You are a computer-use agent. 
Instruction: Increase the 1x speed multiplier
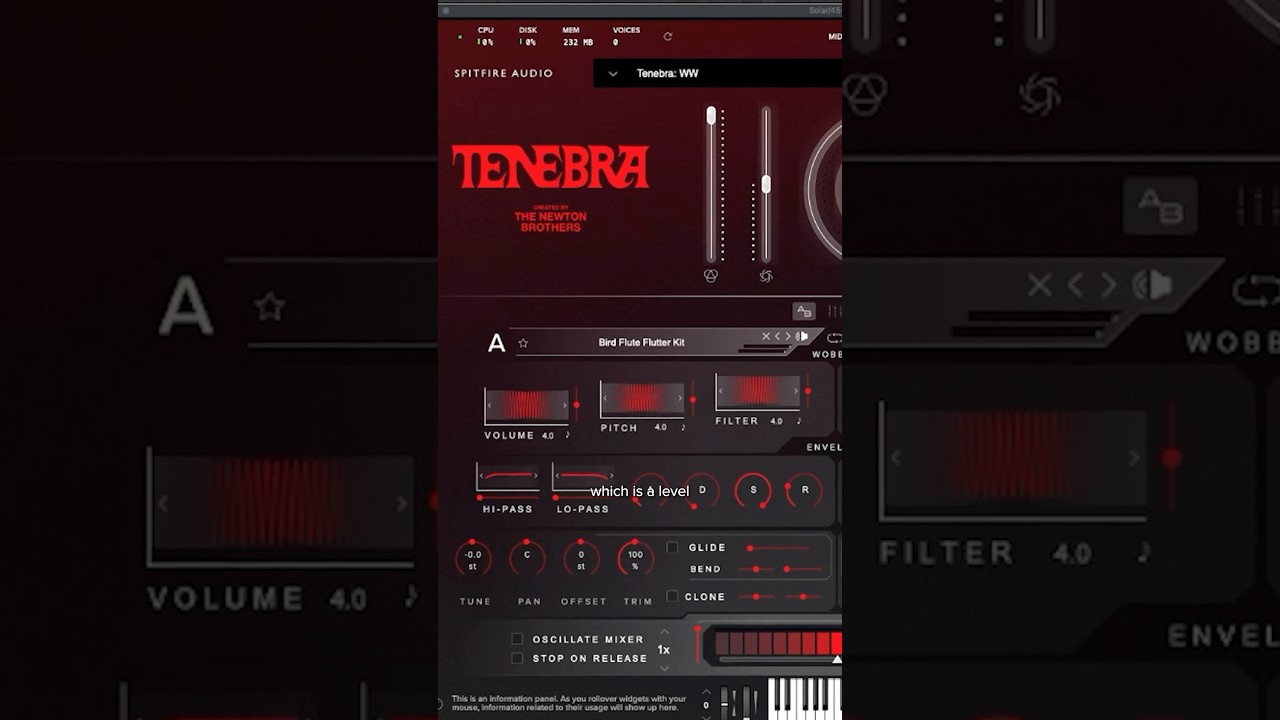tap(664, 632)
